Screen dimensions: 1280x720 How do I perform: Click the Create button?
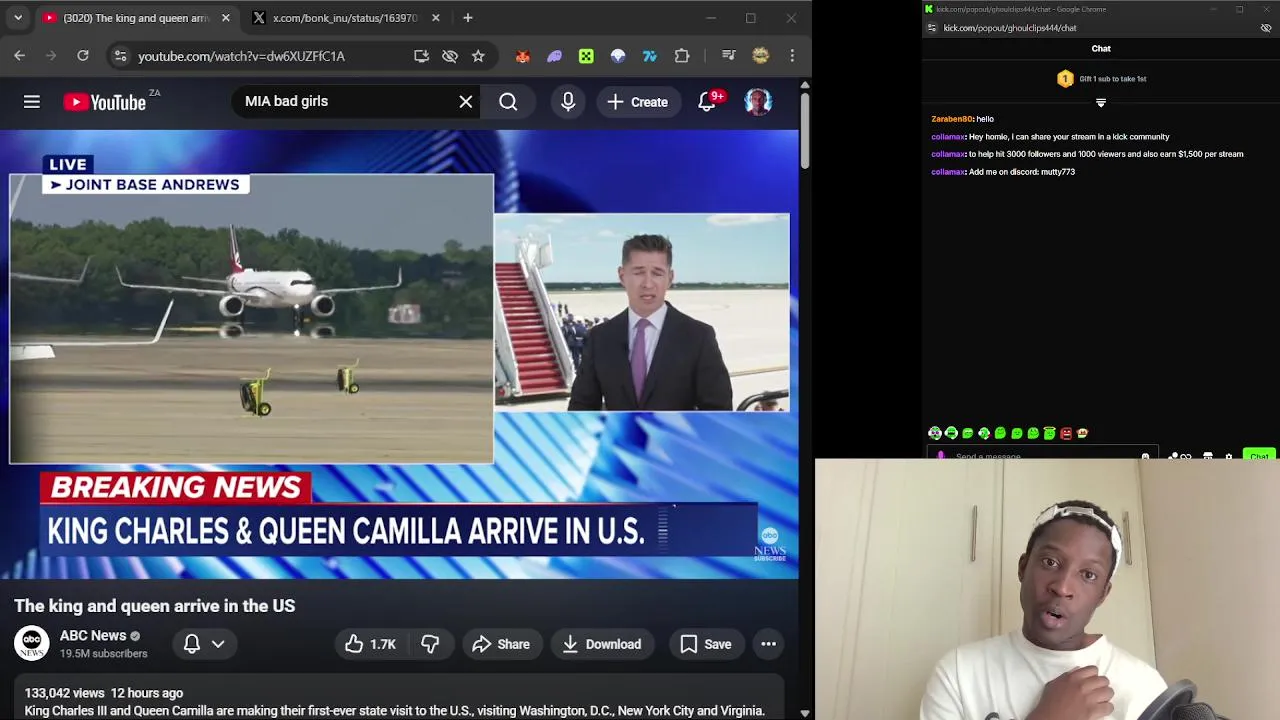click(637, 101)
